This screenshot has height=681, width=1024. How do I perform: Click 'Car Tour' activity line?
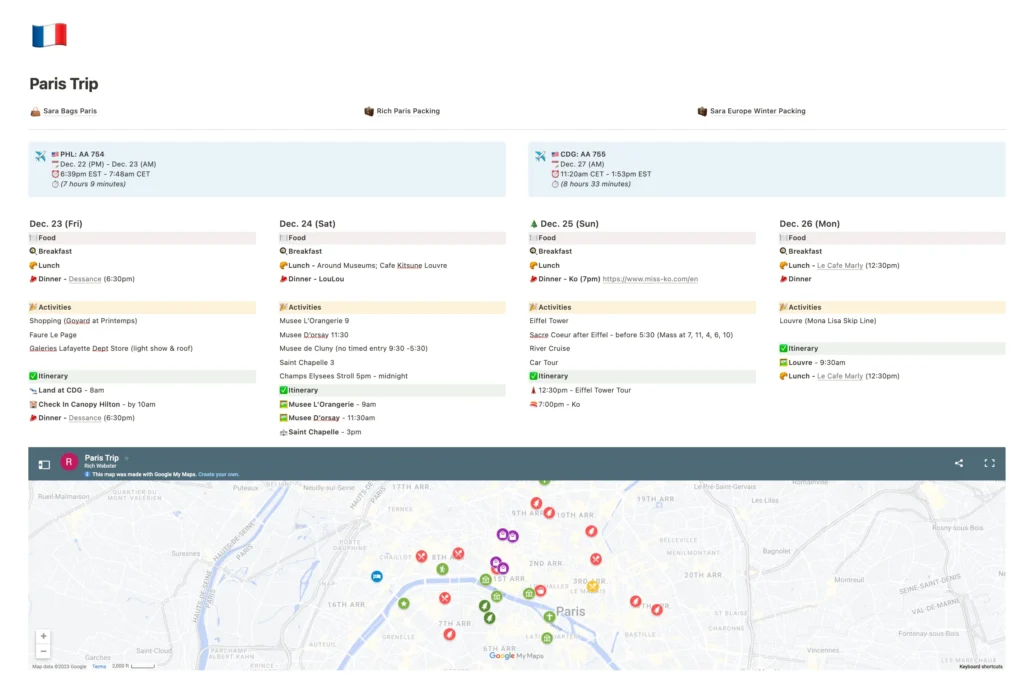coord(544,363)
